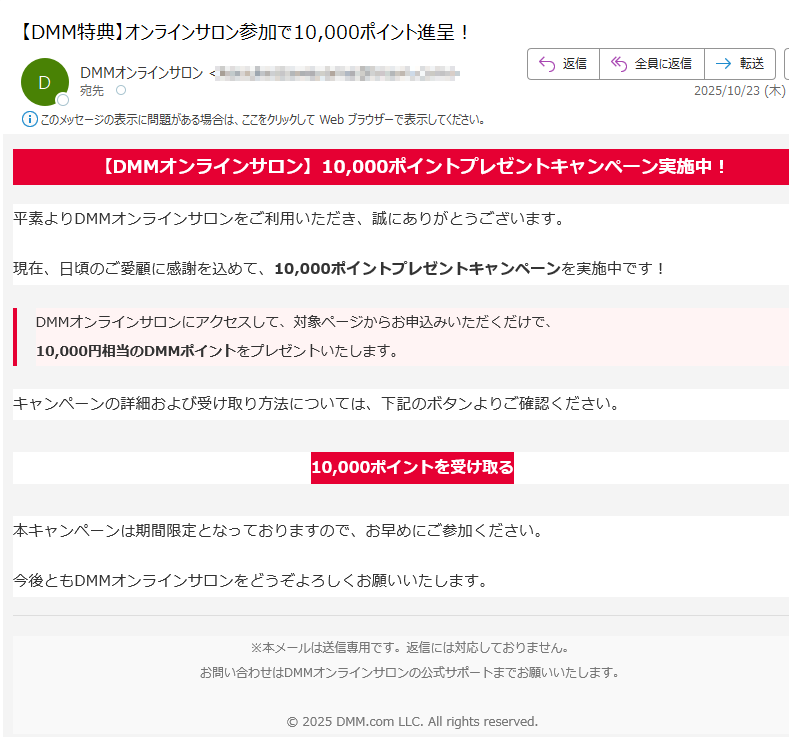Click the 転送 forward button
Viewport: 789px width, 737px height.
(x=740, y=64)
